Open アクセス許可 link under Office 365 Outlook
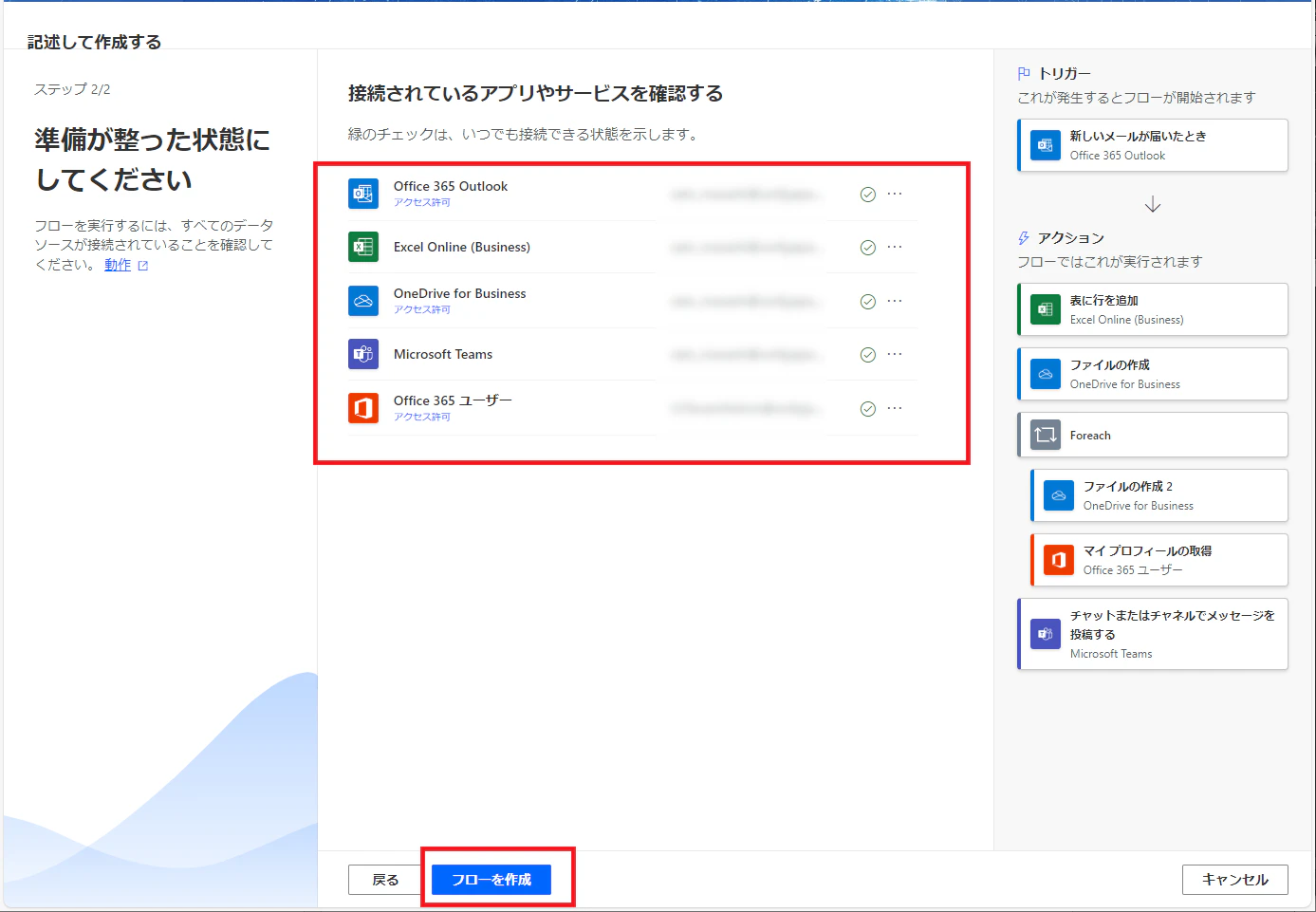This screenshot has height=912, width=1316. tap(422, 202)
